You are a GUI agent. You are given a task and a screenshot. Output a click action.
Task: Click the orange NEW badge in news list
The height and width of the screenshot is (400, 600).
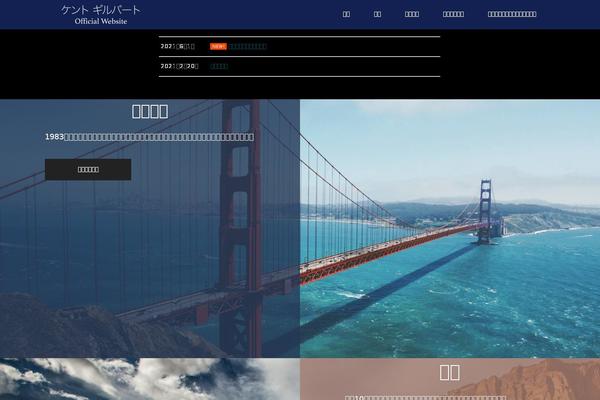pyautogui.click(x=218, y=46)
